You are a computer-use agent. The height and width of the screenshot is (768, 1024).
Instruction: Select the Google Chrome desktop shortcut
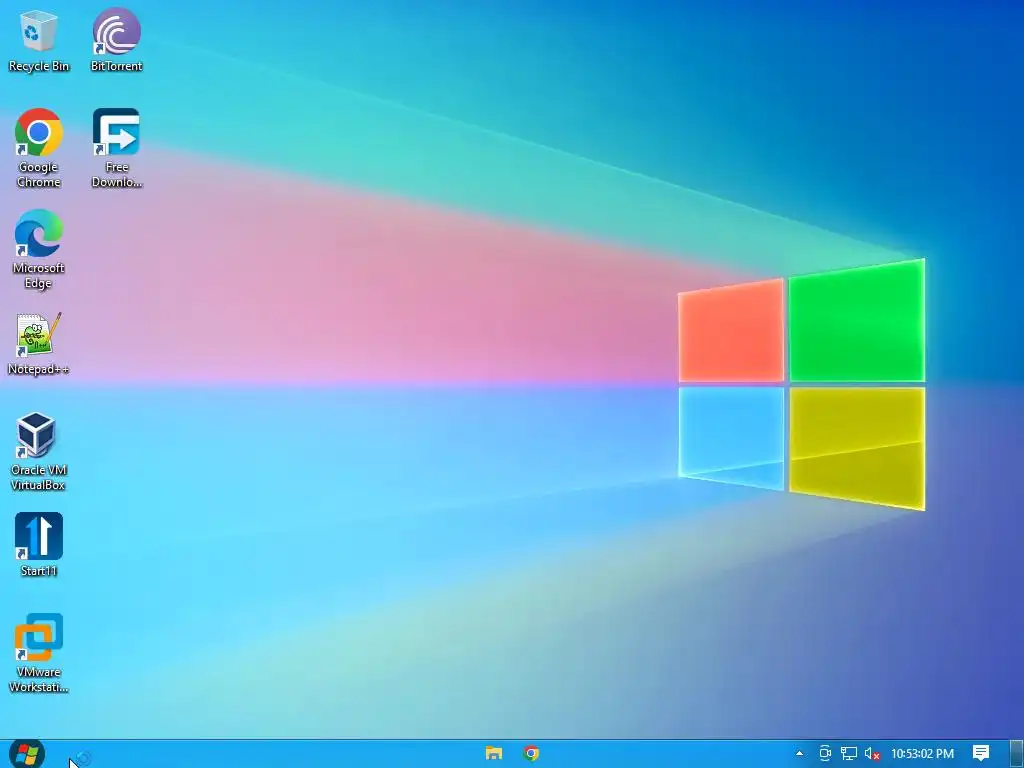click(x=39, y=149)
